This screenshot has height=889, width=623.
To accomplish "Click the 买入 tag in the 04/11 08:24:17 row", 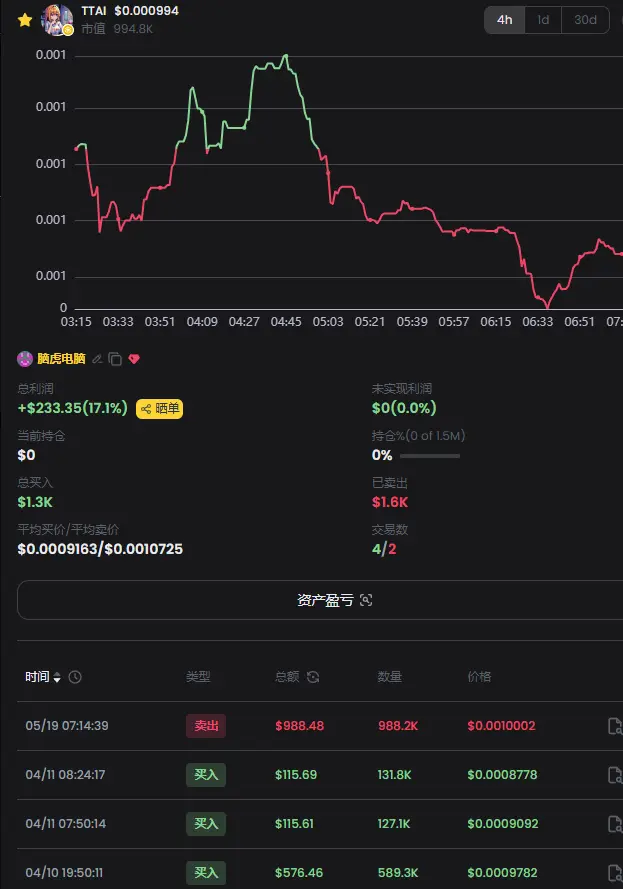I will pos(206,774).
